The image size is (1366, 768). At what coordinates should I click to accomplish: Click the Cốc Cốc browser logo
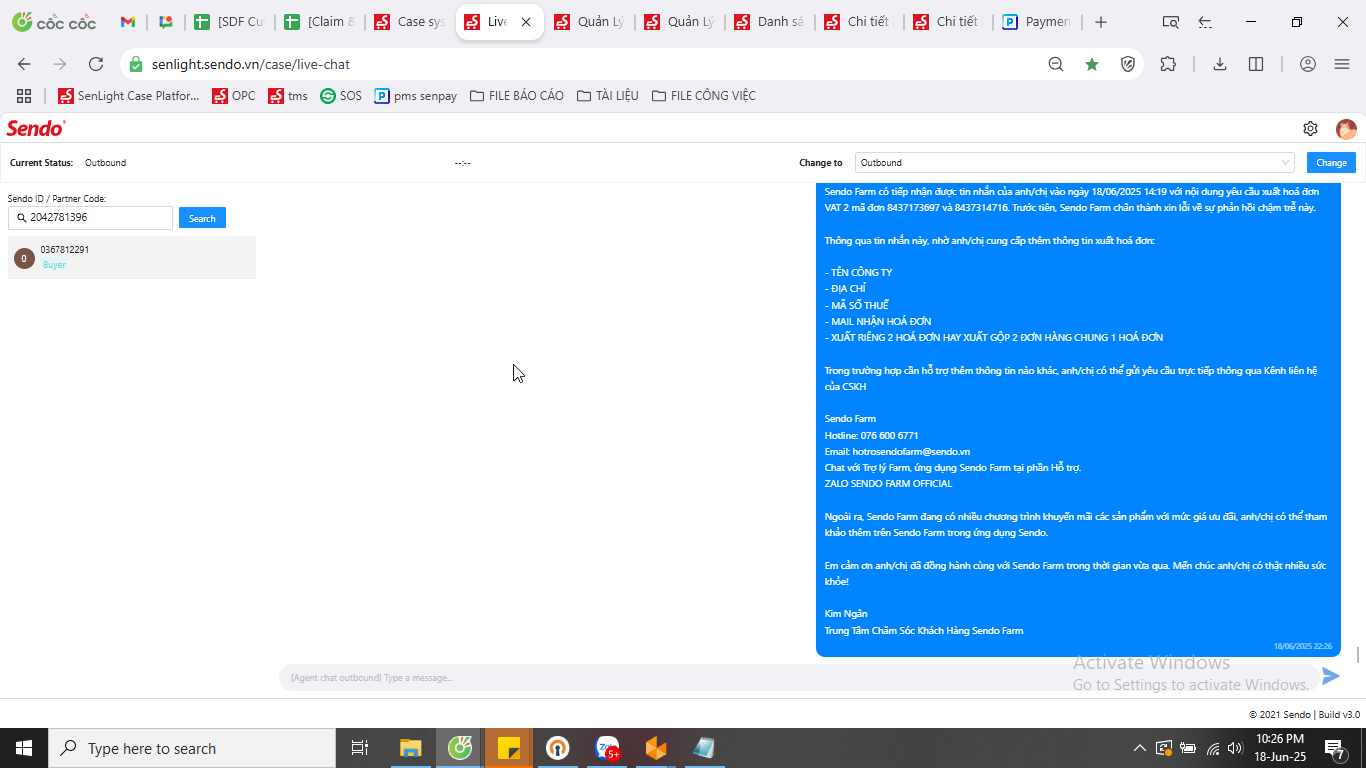tap(54, 22)
